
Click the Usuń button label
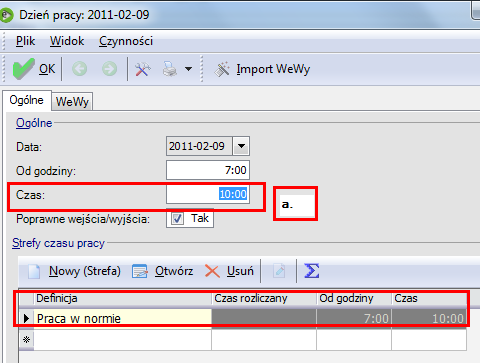(240, 271)
